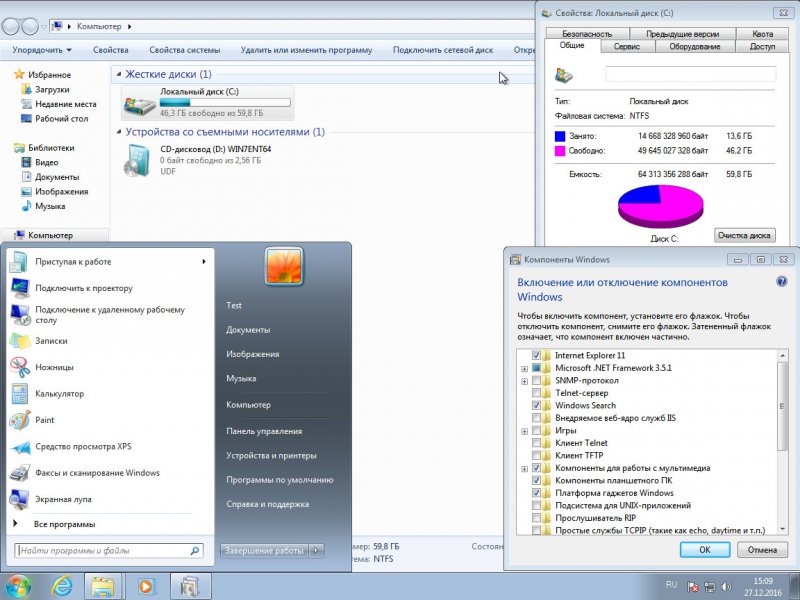Click the Очистка диска button
Screen dimensions: 800x600
[x=744, y=235]
